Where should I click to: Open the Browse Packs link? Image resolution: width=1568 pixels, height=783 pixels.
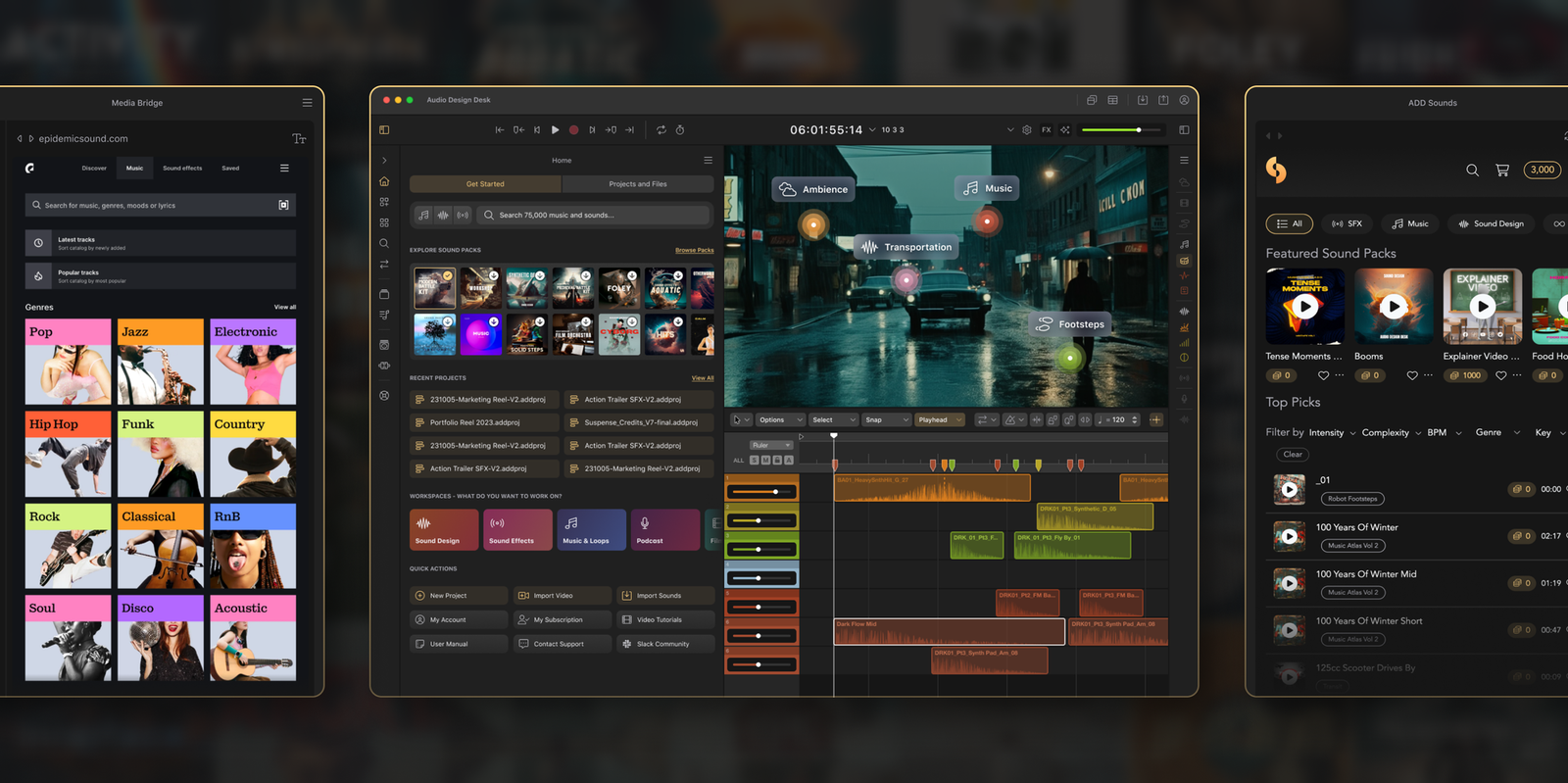695,250
